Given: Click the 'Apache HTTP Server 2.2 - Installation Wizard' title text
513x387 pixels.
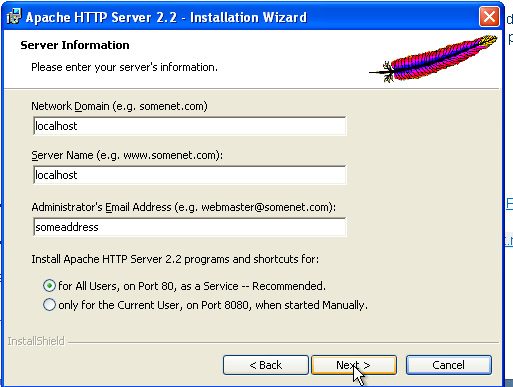Looking at the screenshot, I should (166, 17).
